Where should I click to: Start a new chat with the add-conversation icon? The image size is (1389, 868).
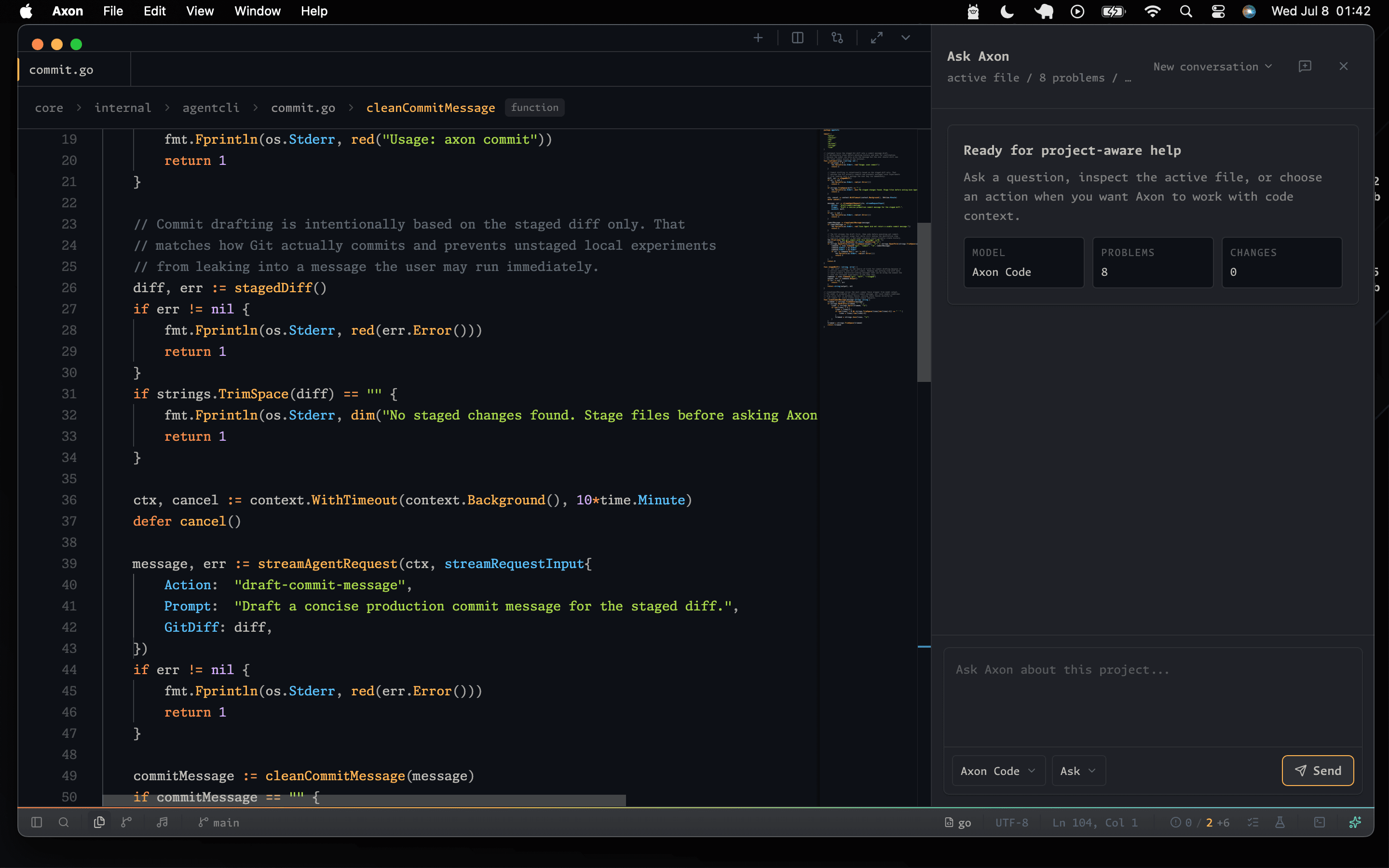[x=1305, y=66]
